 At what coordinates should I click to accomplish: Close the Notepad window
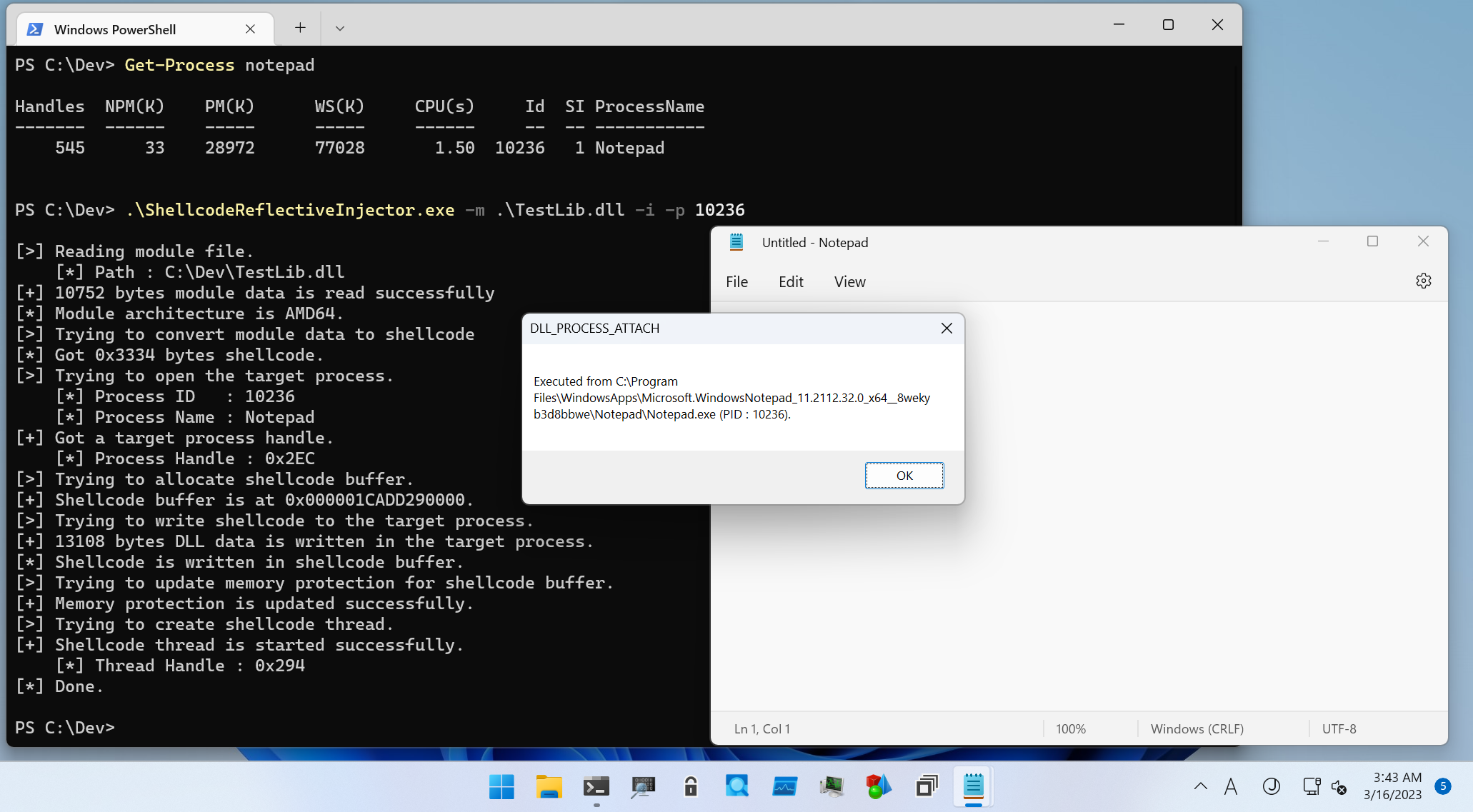[1423, 241]
